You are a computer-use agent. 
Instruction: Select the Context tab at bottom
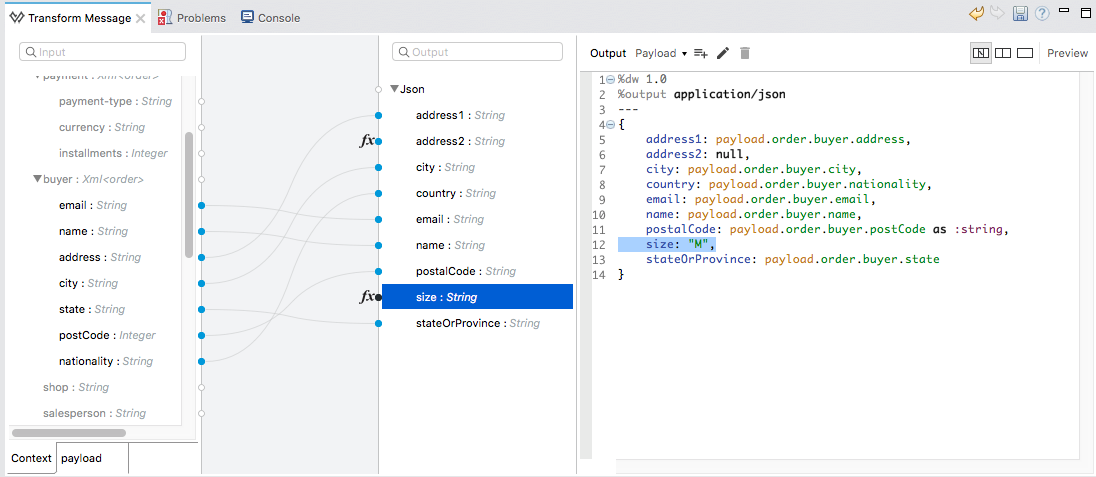(31, 458)
